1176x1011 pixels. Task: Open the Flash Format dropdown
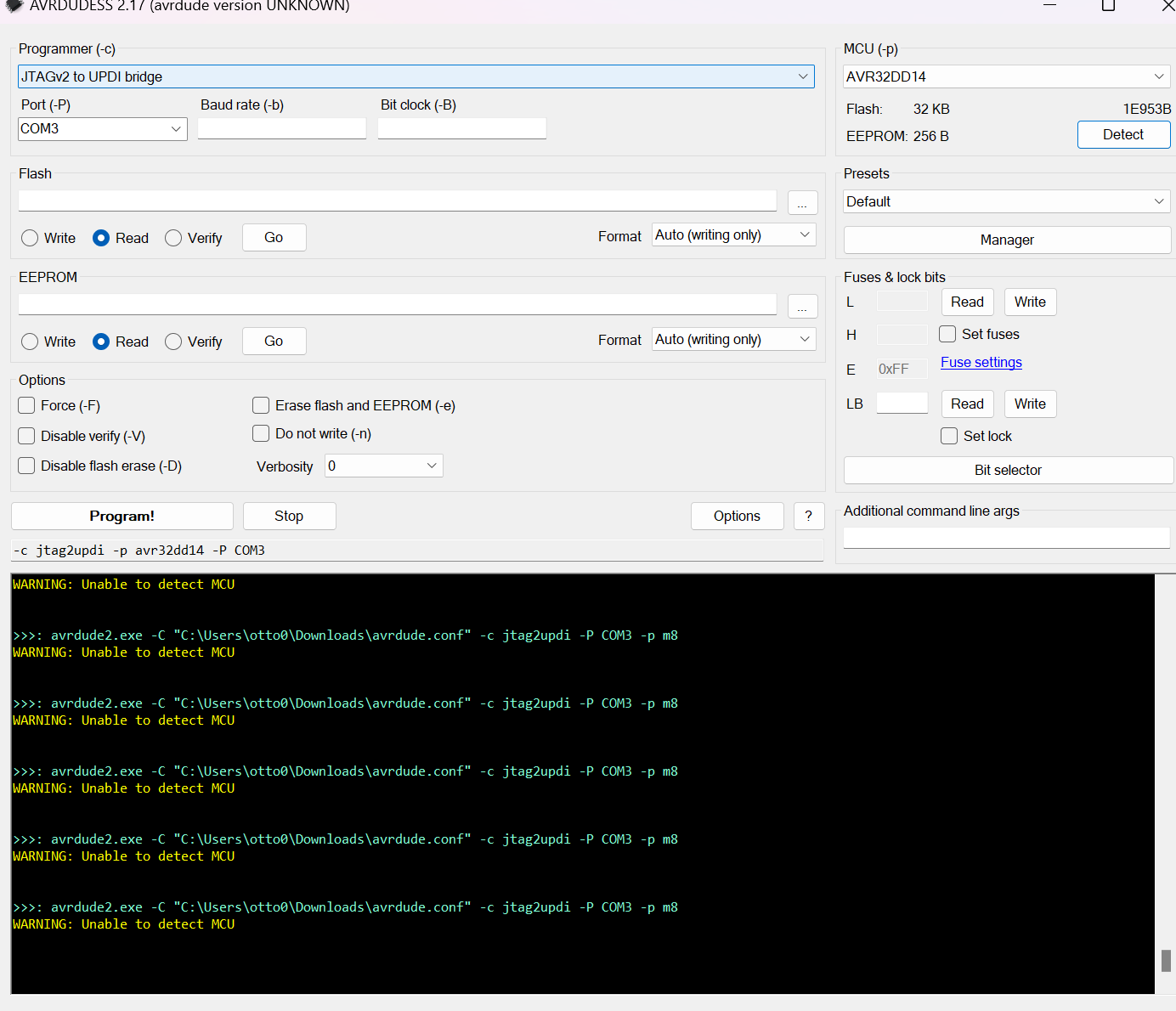point(734,235)
